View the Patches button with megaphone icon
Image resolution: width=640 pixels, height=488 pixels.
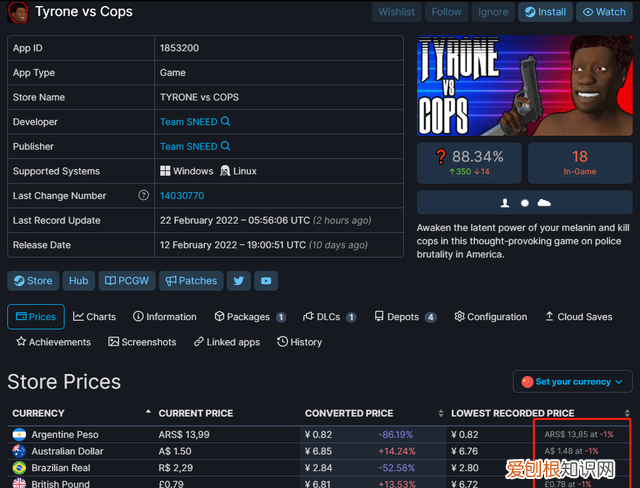click(x=189, y=281)
